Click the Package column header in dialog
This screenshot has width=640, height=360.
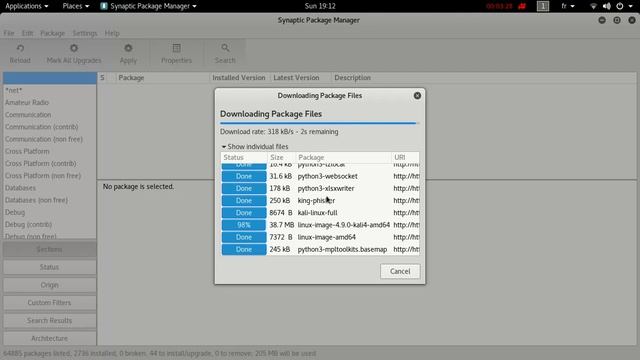pyautogui.click(x=343, y=158)
